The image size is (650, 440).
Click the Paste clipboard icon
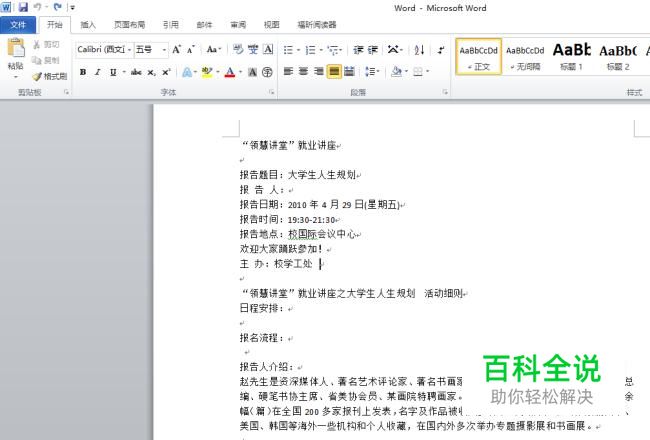point(16,48)
